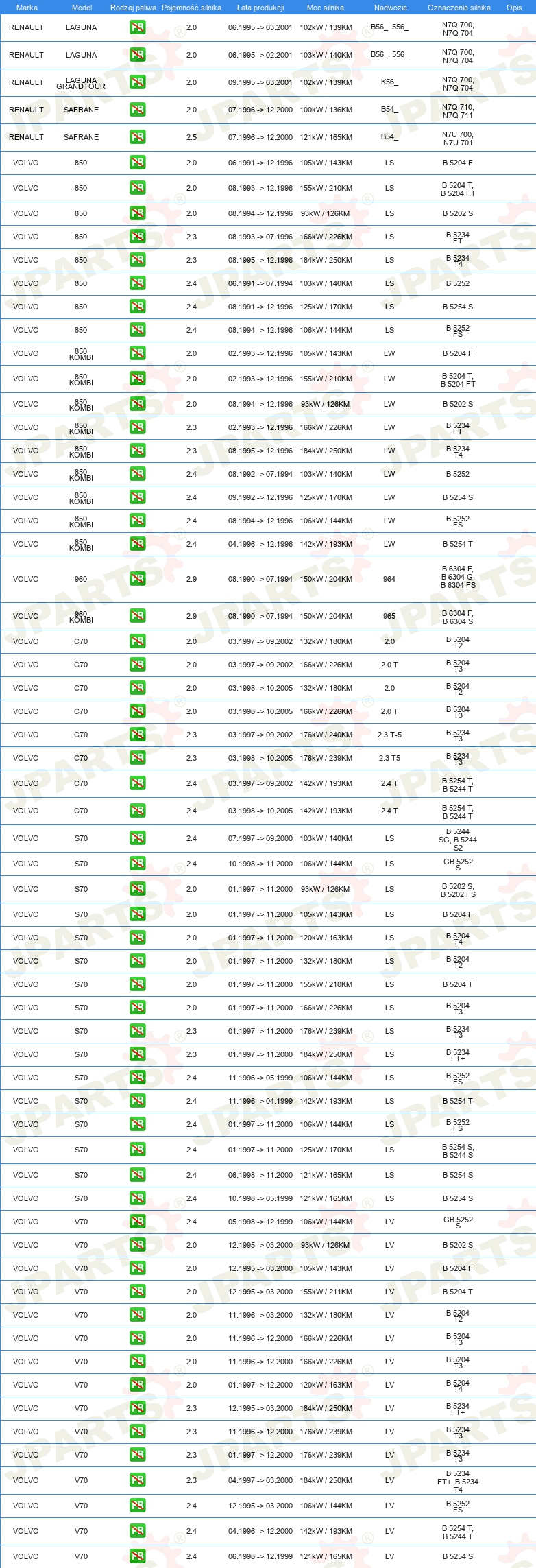The height and width of the screenshot is (1568, 536).
Task: Click the fuel icon for 850 Kombi 08.1992 -> 07.1994
Action: [137, 474]
